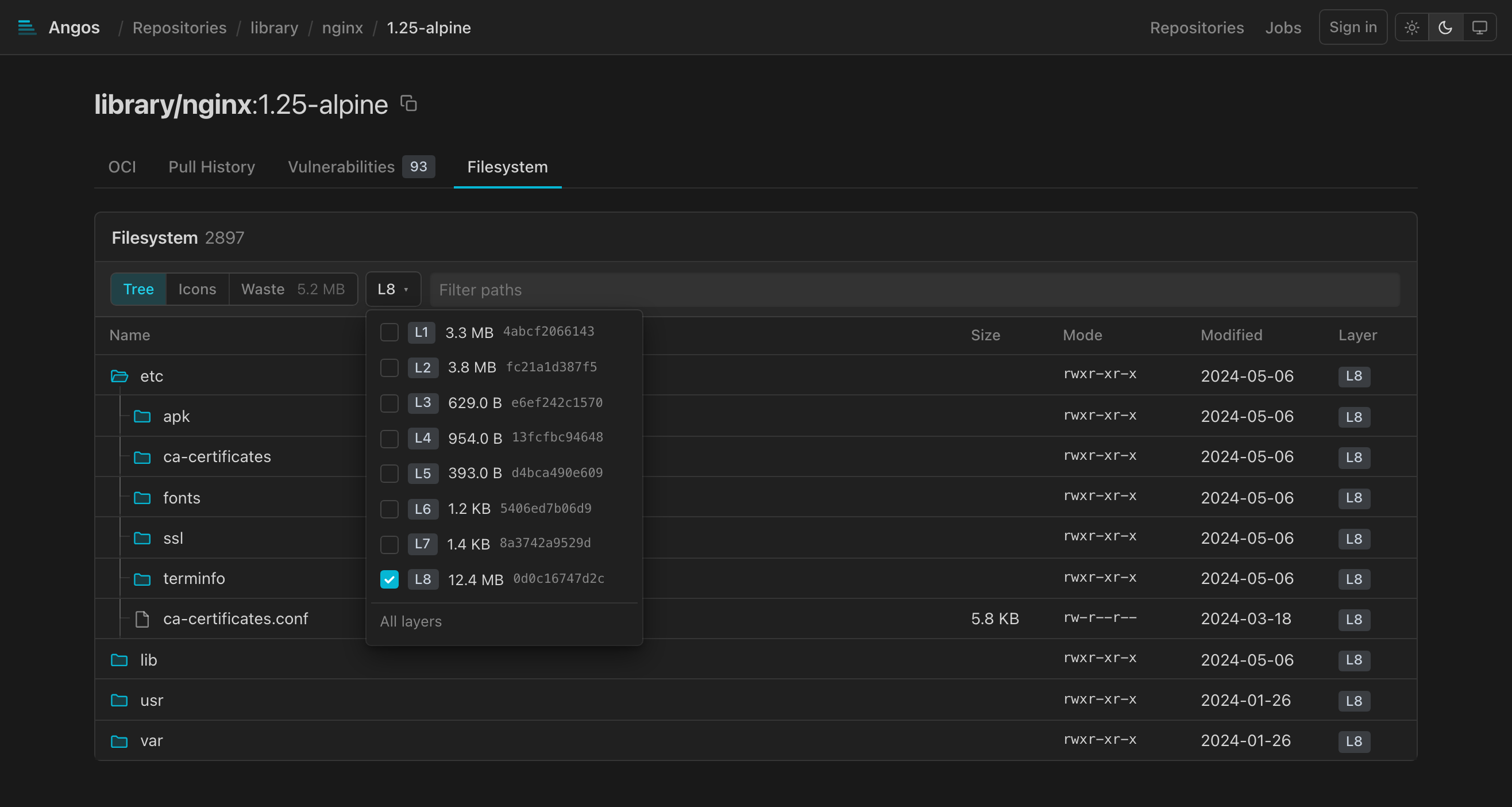Check the L3 layer checkbox
This screenshot has height=807, width=1512.
389,403
